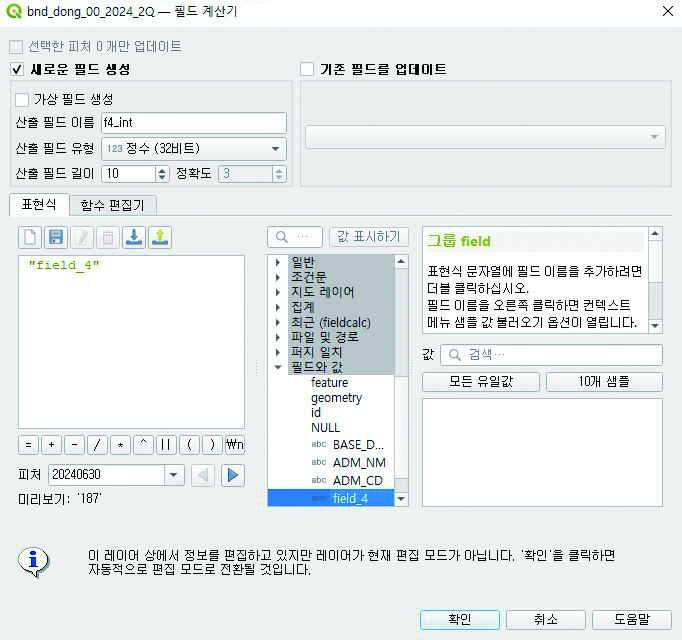Insert the multiplication * operator
Image resolution: width=682 pixels, height=640 pixels.
coord(120,445)
